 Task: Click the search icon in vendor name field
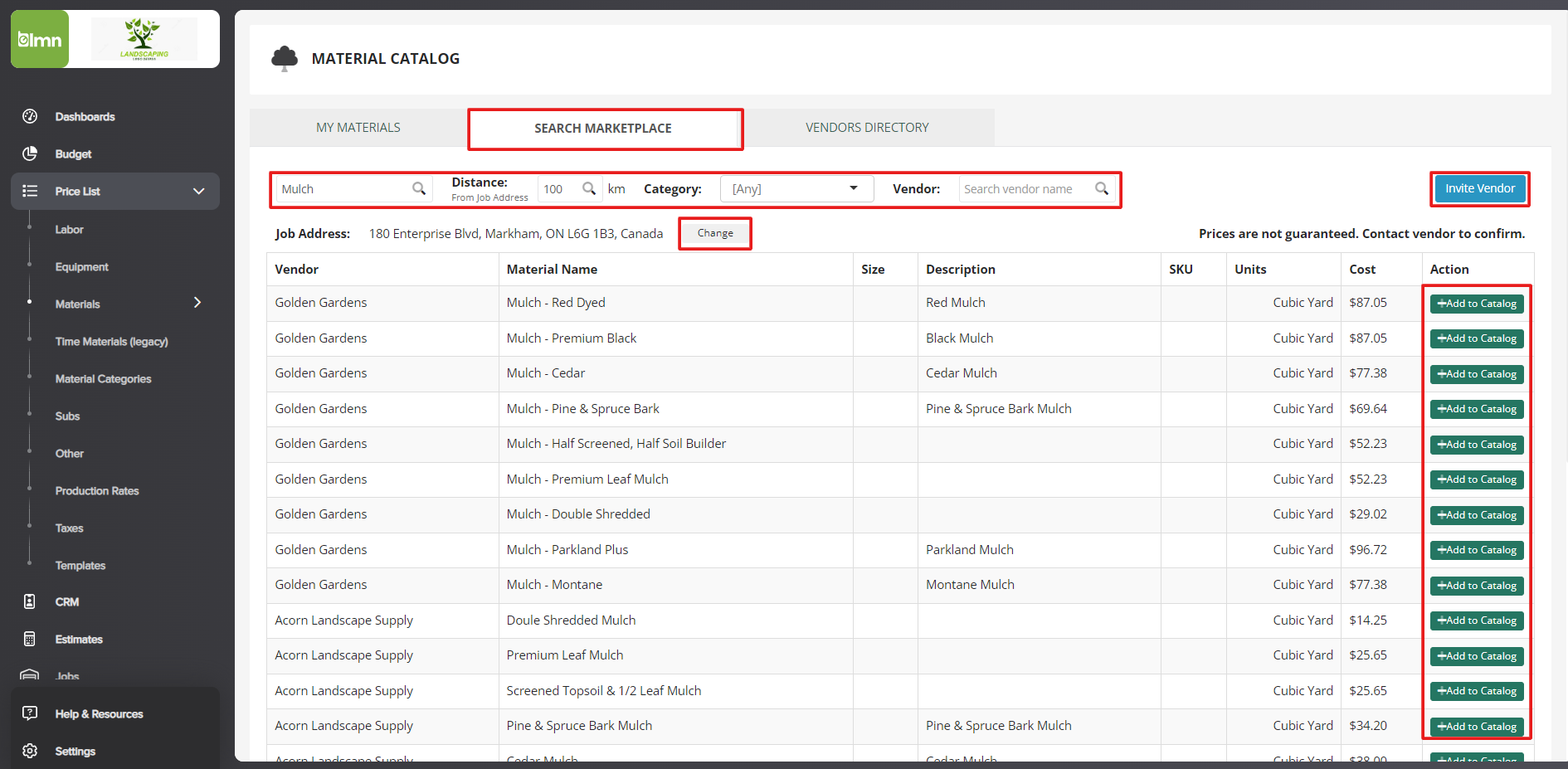pos(1101,189)
